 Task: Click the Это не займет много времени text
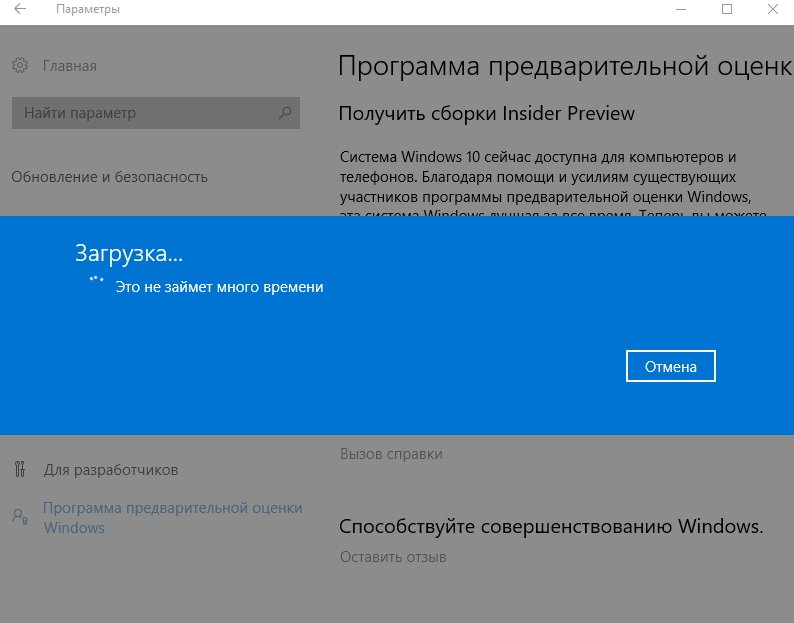[219, 287]
